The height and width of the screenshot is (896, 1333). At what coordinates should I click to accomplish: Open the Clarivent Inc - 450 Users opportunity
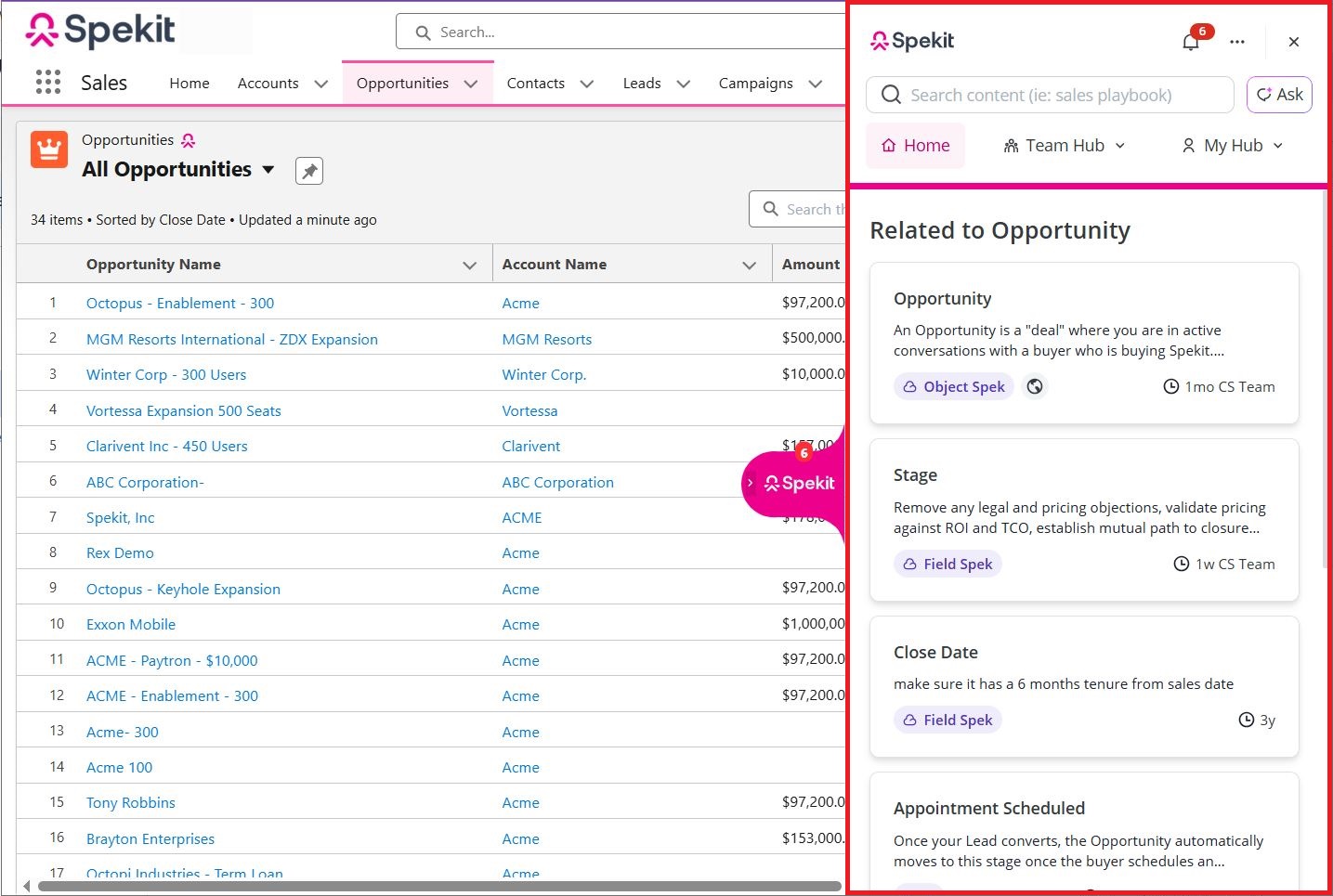tap(167, 446)
